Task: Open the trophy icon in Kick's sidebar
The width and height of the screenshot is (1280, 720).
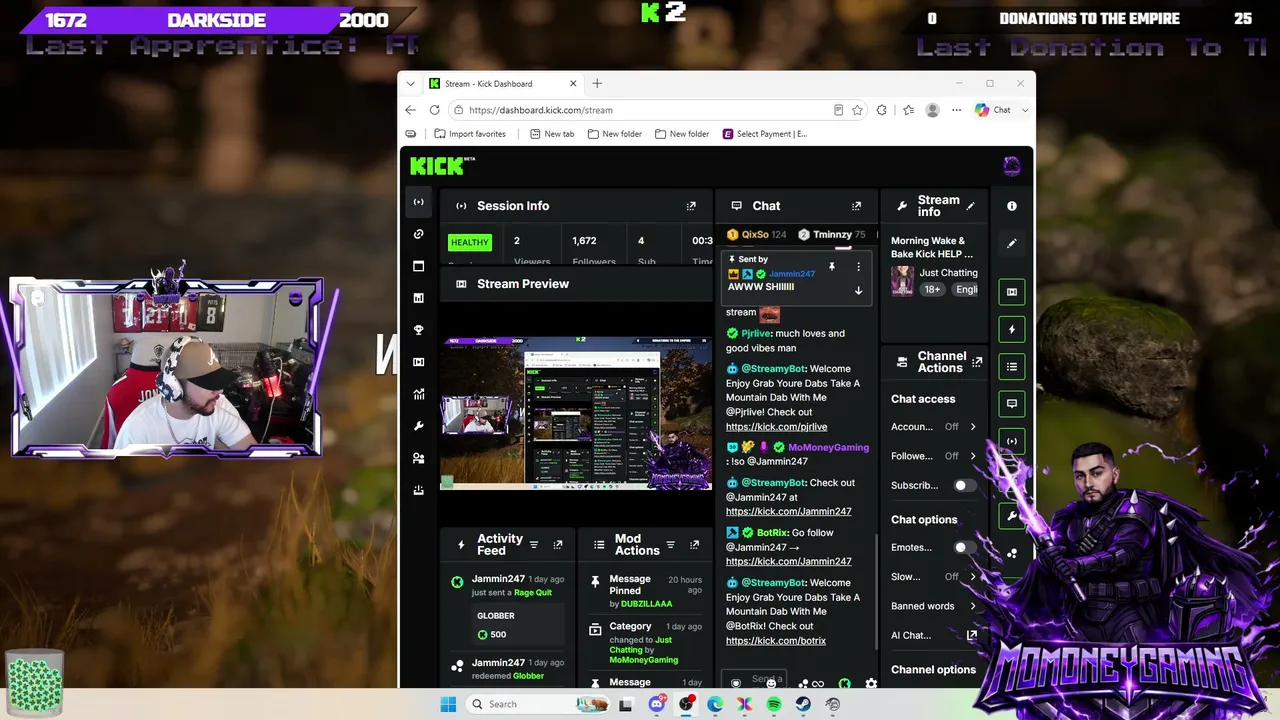Action: click(419, 330)
